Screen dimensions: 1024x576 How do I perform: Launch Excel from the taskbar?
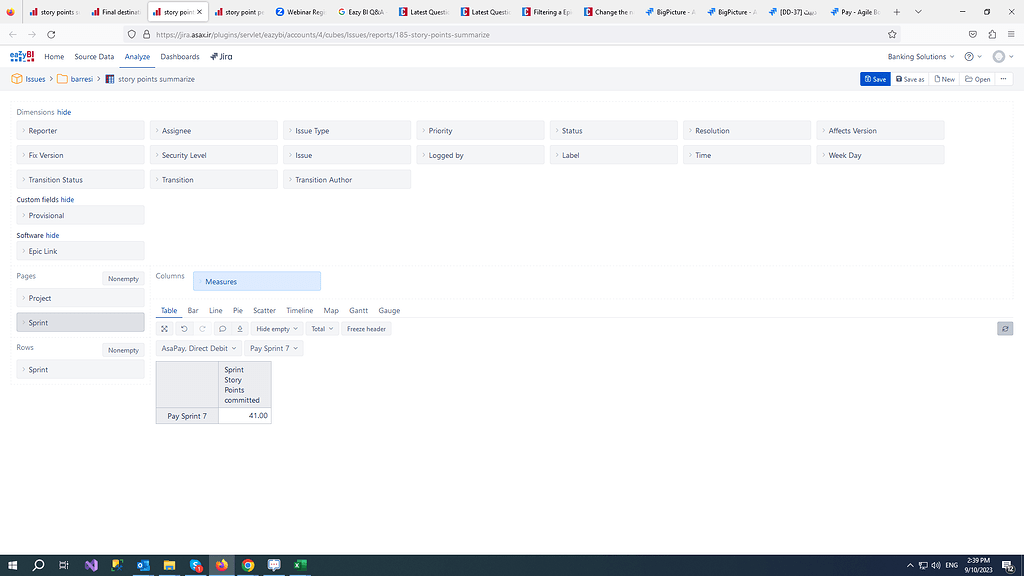[x=299, y=564]
